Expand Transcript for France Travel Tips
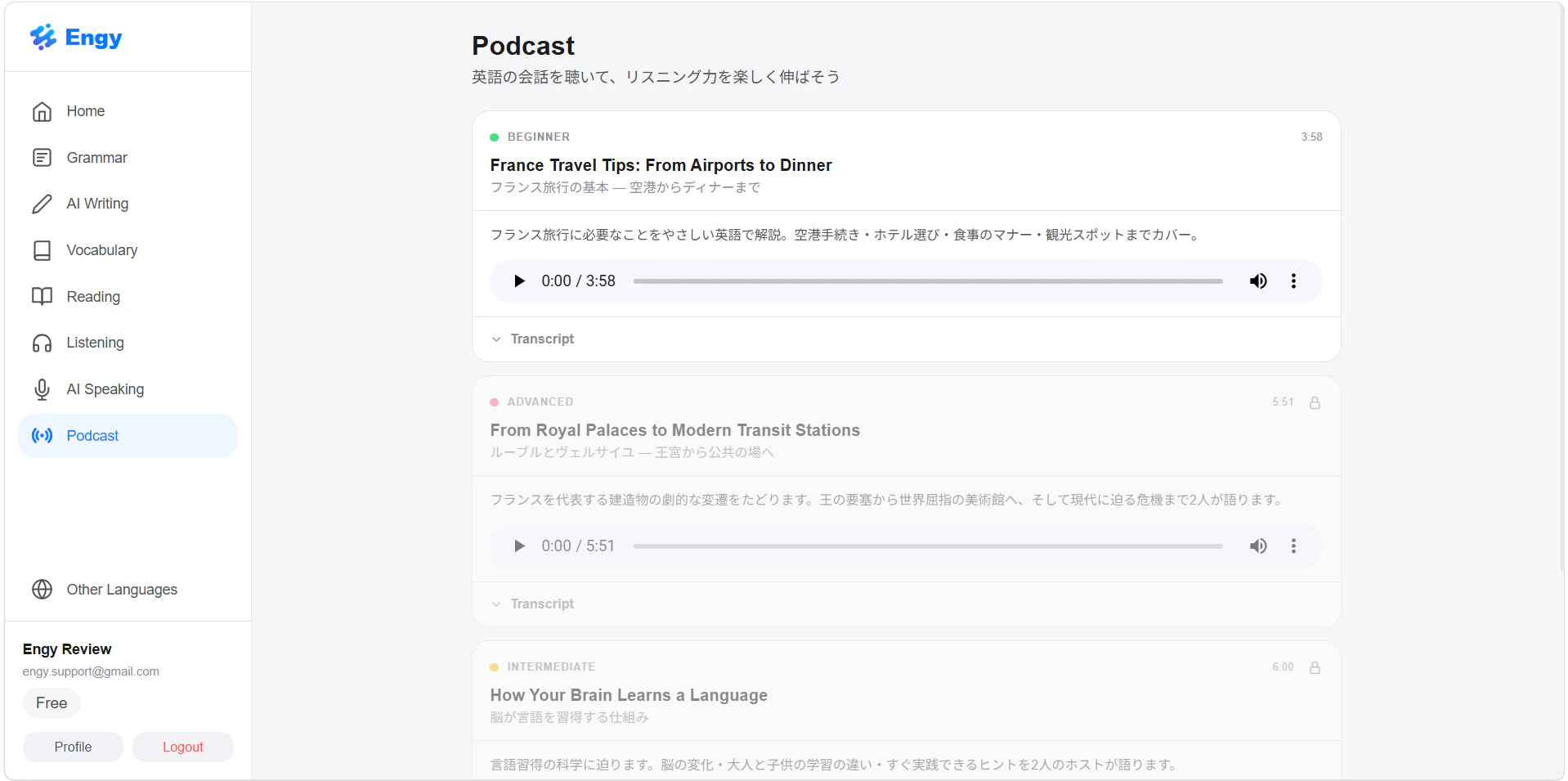This screenshot has width=1568, height=781. pyautogui.click(x=542, y=339)
